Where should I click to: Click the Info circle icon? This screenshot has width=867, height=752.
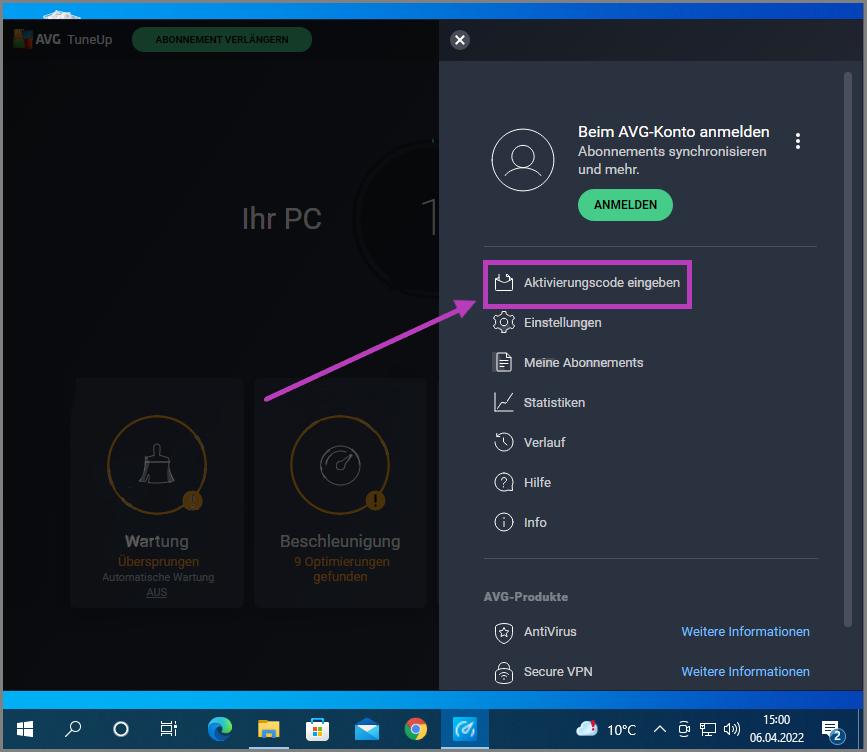(x=504, y=522)
